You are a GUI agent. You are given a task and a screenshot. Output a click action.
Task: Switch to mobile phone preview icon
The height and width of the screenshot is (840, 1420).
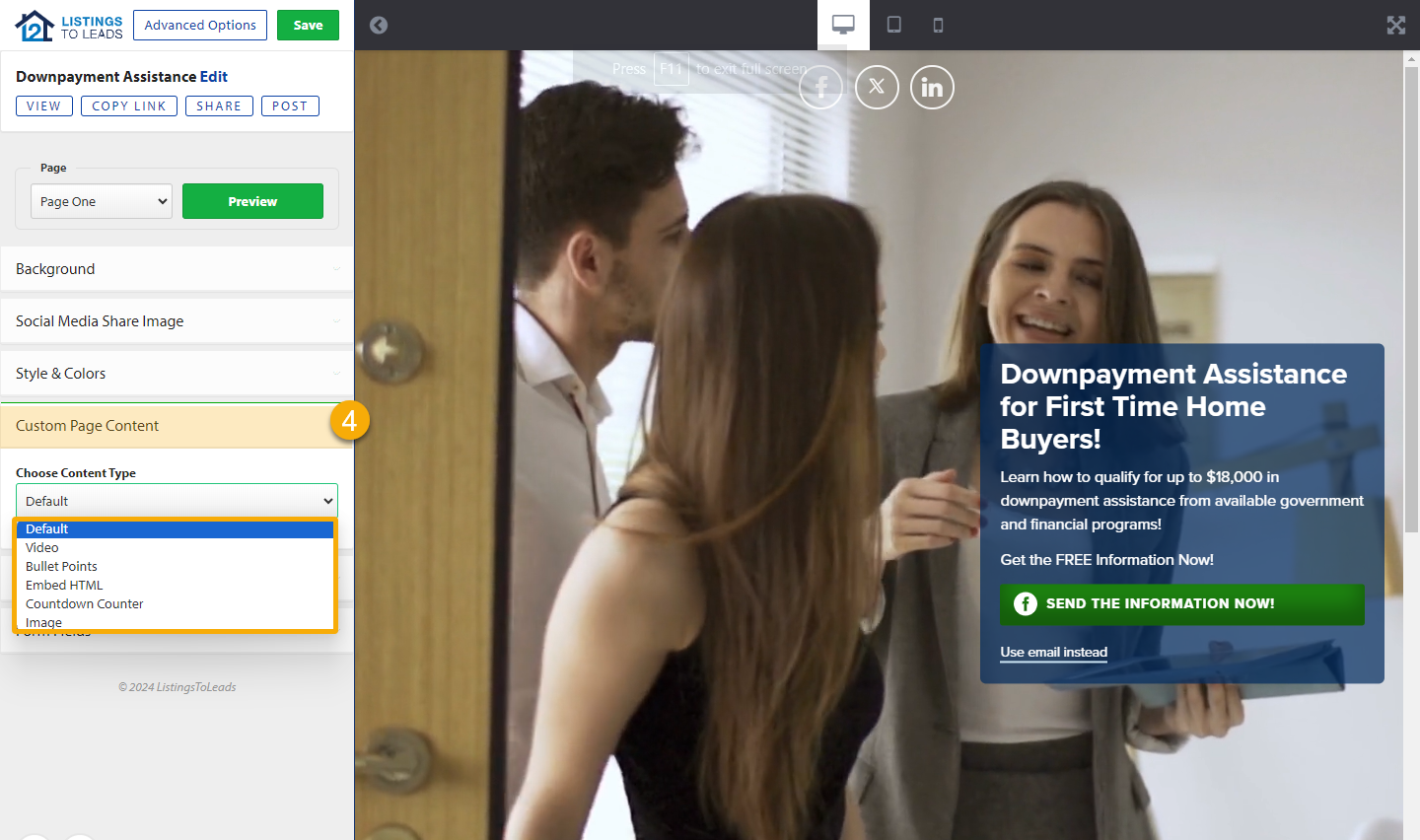(x=938, y=25)
